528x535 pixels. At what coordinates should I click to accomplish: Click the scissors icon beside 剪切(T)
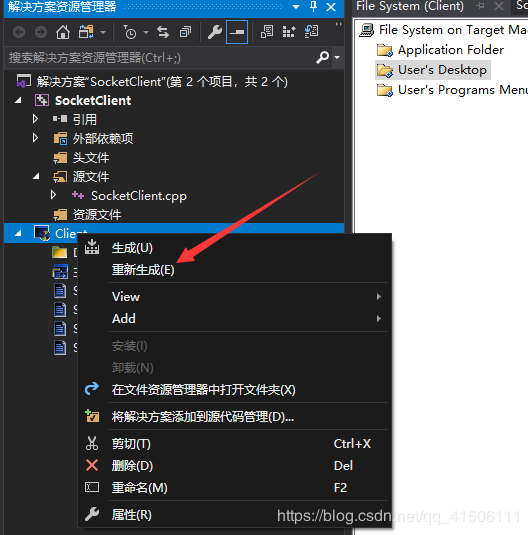tap(92, 443)
